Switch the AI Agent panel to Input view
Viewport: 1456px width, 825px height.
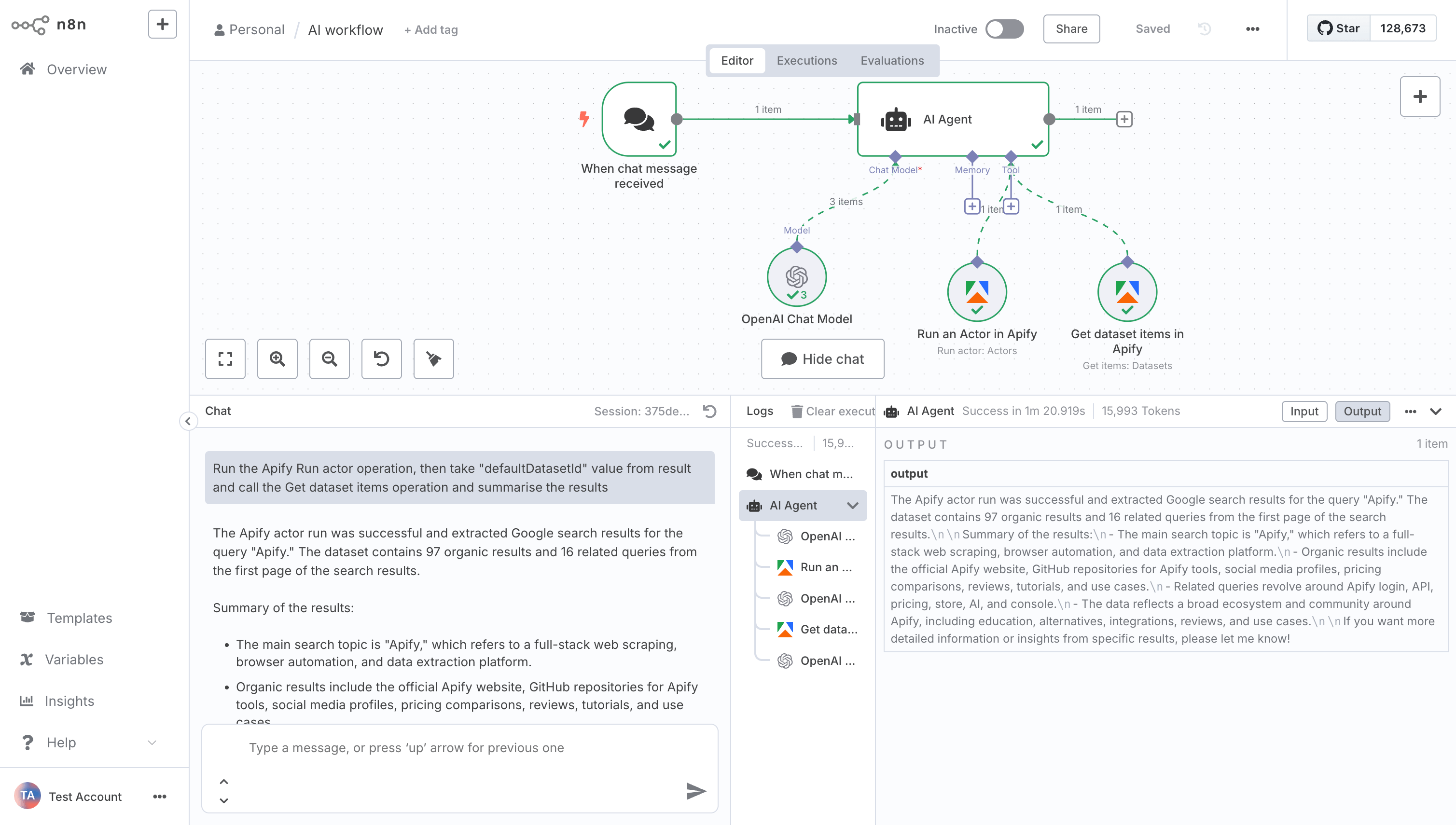1304,411
